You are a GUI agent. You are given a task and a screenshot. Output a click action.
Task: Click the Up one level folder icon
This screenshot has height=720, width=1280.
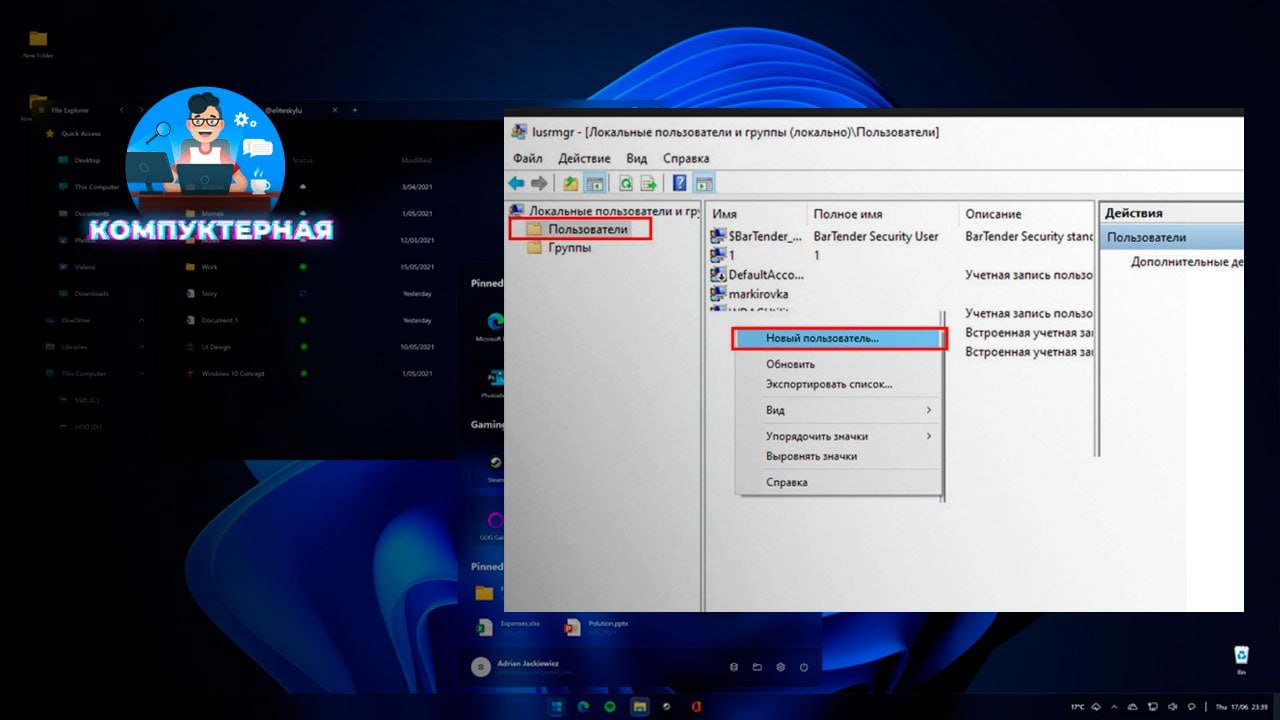(570, 183)
